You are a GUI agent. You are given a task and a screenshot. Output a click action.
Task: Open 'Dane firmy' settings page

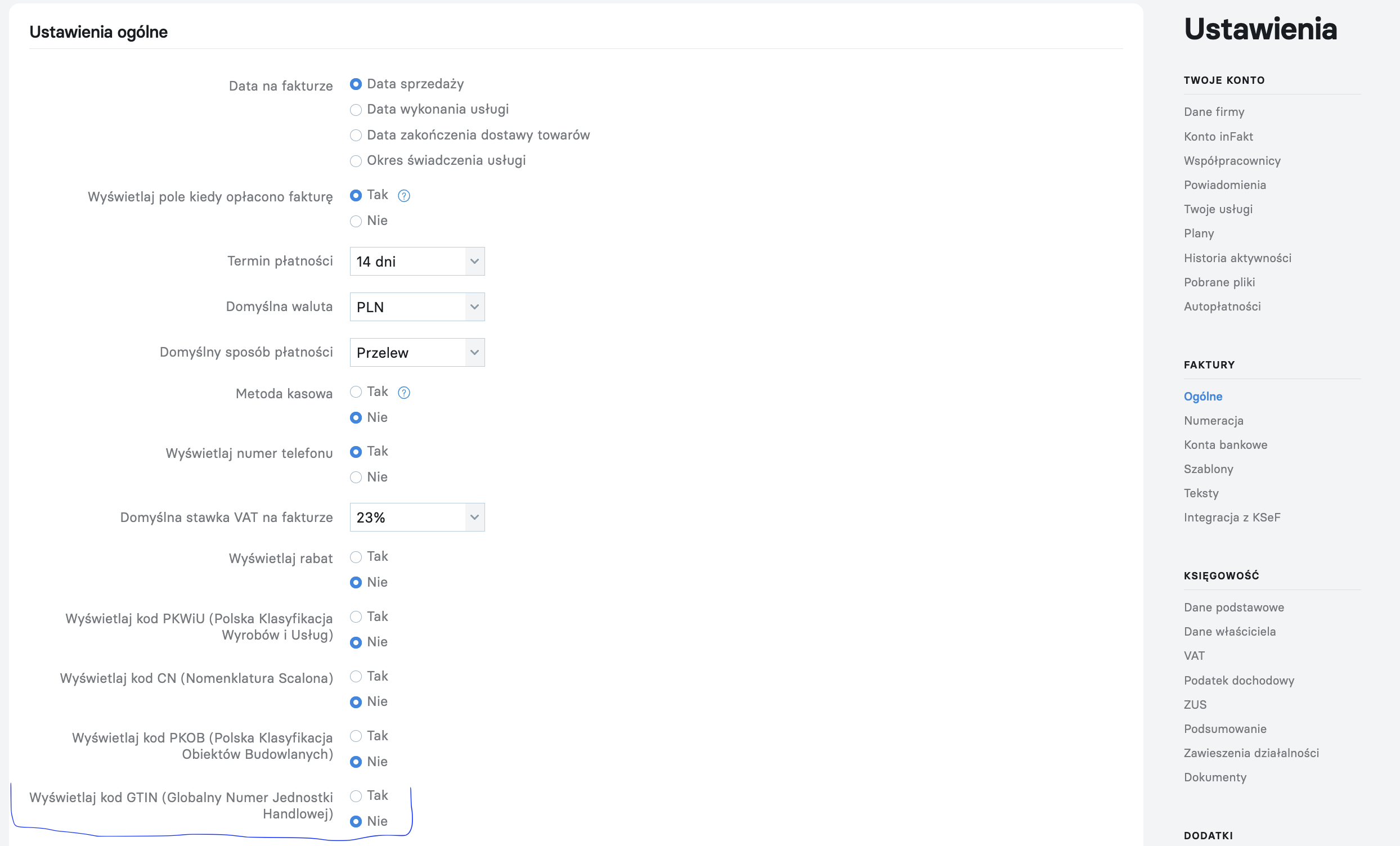[1214, 112]
